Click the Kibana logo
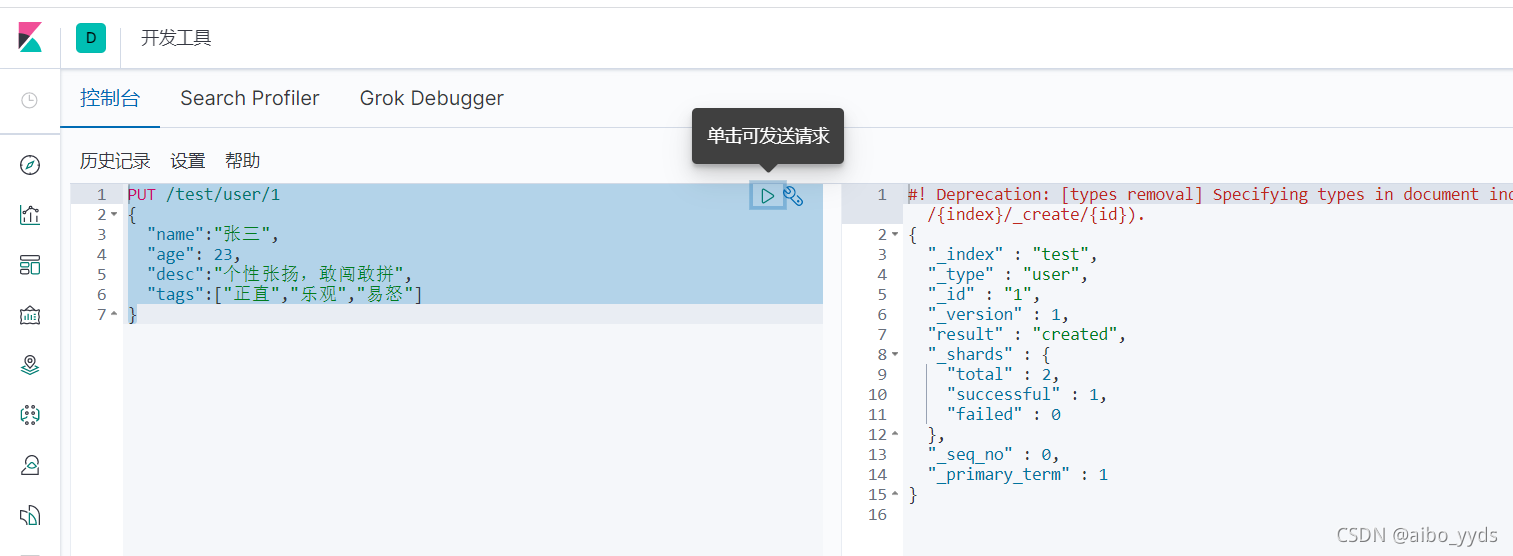 [30, 38]
